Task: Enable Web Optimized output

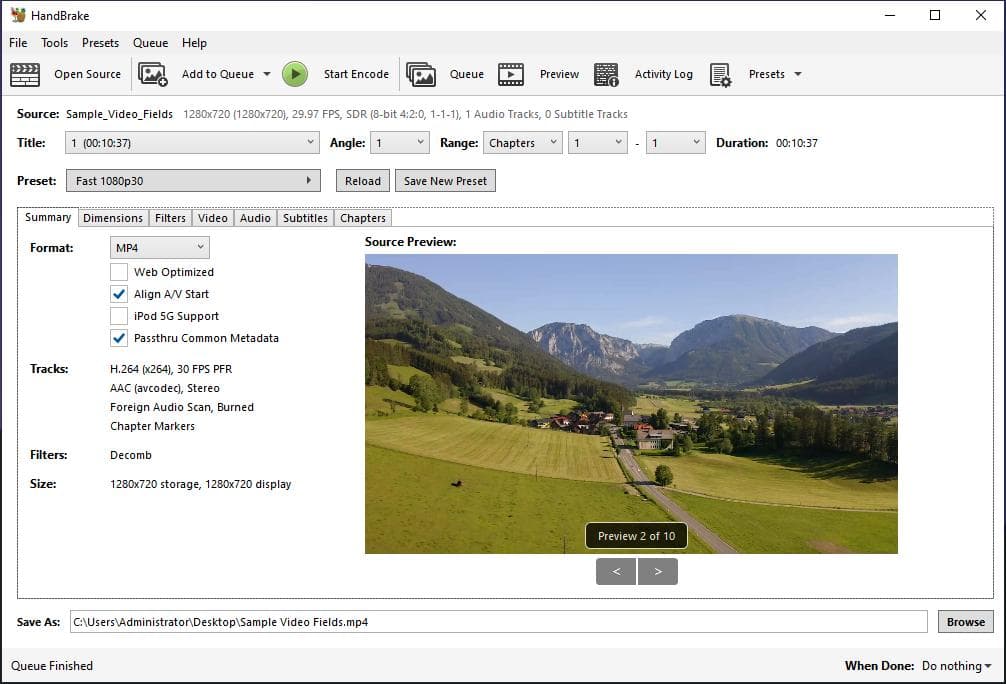Action: [x=119, y=271]
